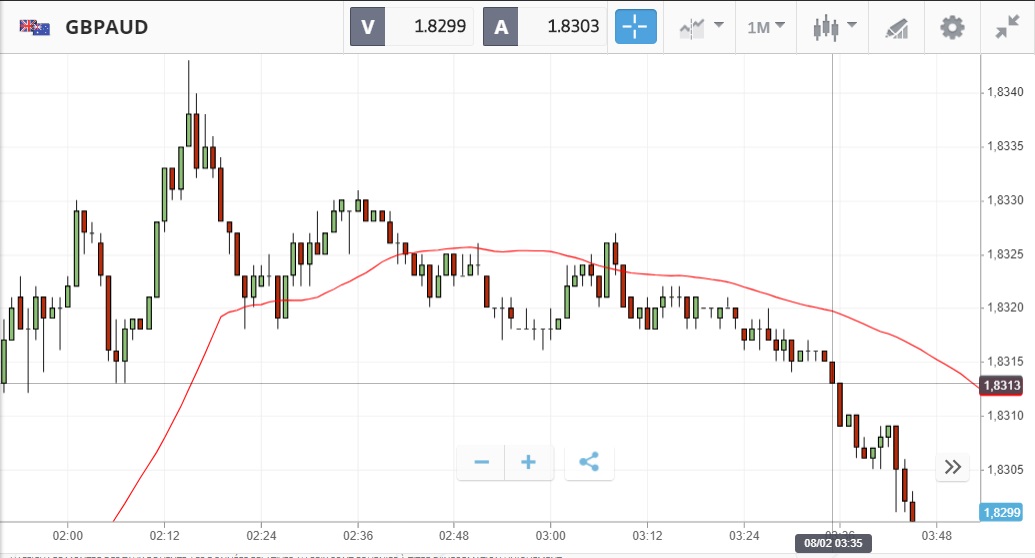This screenshot has height=558, width=1035.
Task: Zoom in with the plus button
Action: pos(529,462)
